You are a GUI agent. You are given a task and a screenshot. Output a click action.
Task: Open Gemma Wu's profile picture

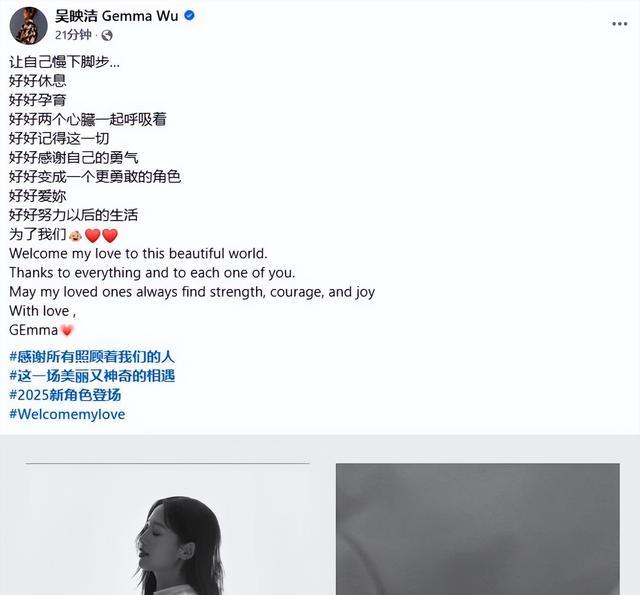[29, 25]
